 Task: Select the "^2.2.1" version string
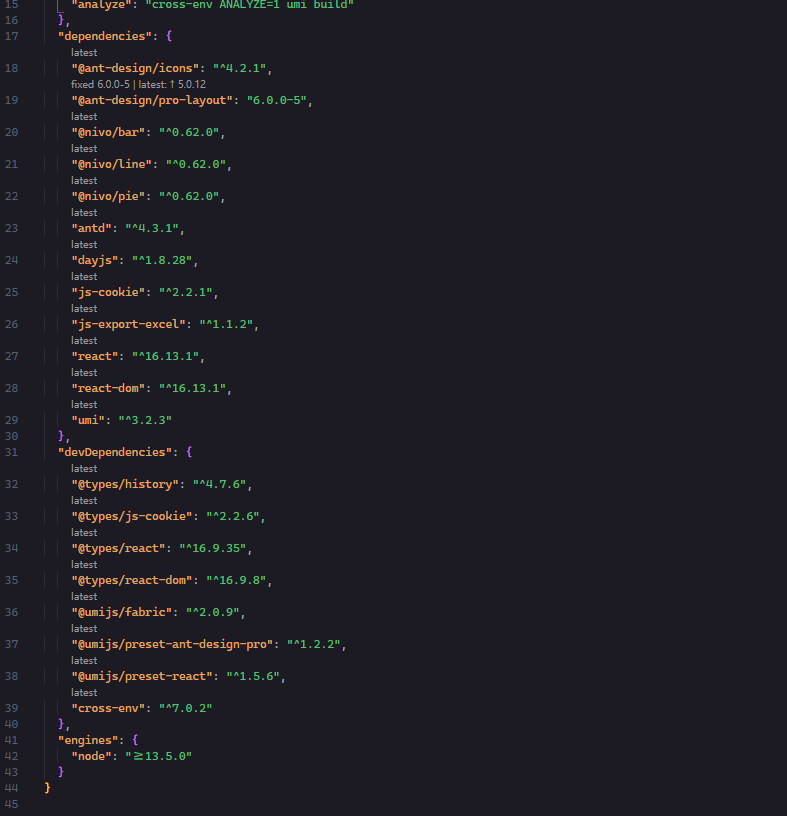click(x=185, y=292)
